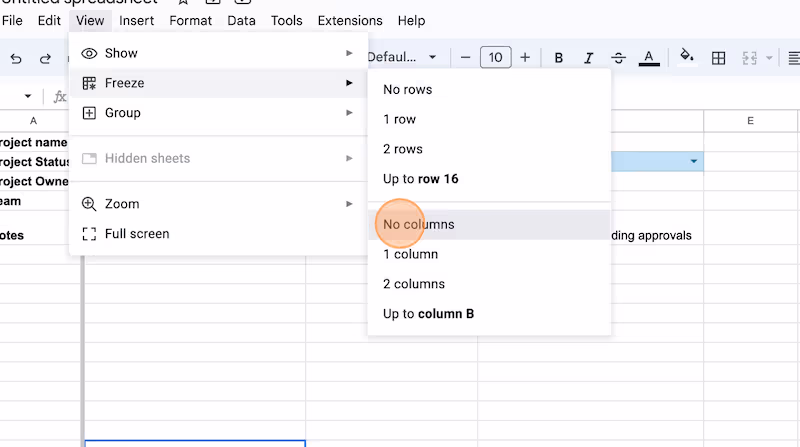This screenshot has height=447, width=800.
Task: Select Full screen from View menu
Action: click(x=218, y=234)
